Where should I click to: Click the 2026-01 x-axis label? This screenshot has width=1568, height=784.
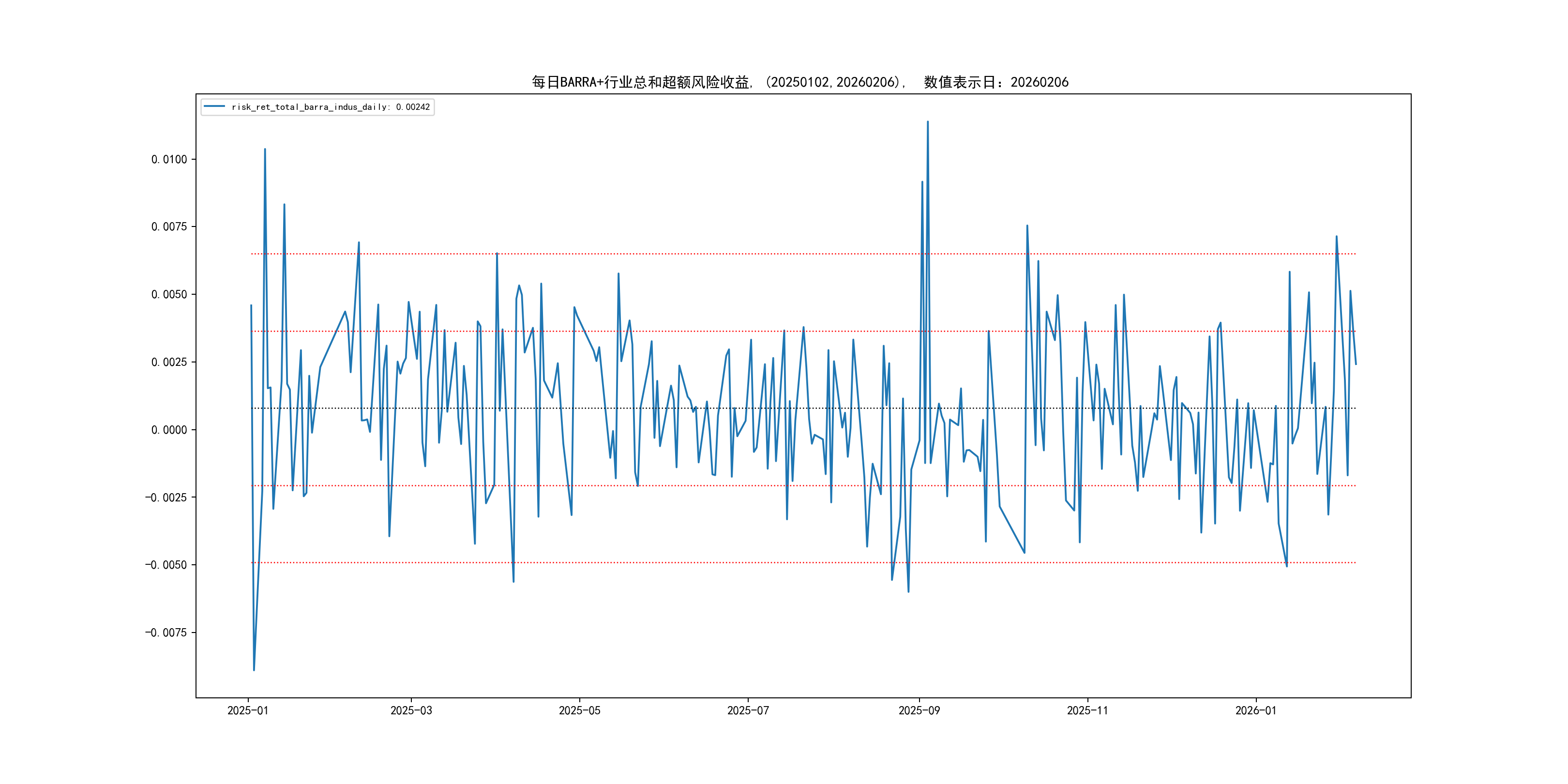coord(1256,710)
